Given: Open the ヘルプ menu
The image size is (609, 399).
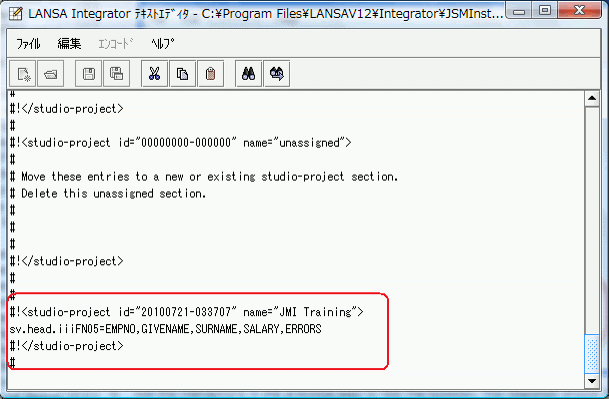Looking at the screenshot, I should [x=163, y=44].
